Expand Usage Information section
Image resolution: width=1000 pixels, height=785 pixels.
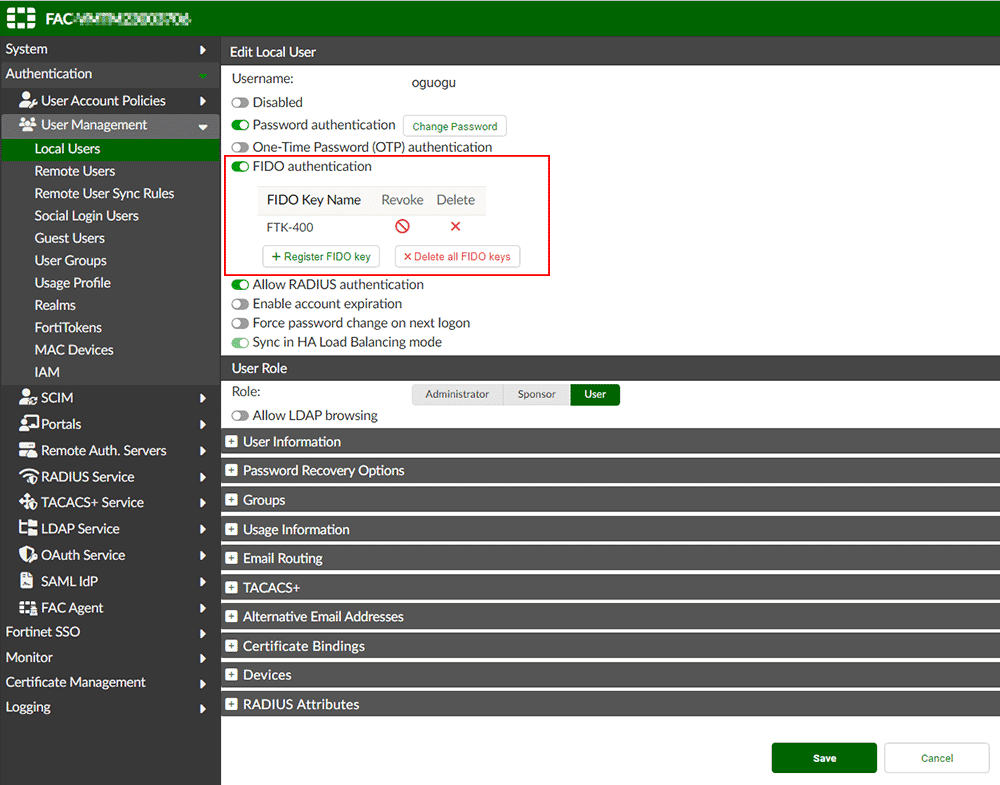coord(232,529)
